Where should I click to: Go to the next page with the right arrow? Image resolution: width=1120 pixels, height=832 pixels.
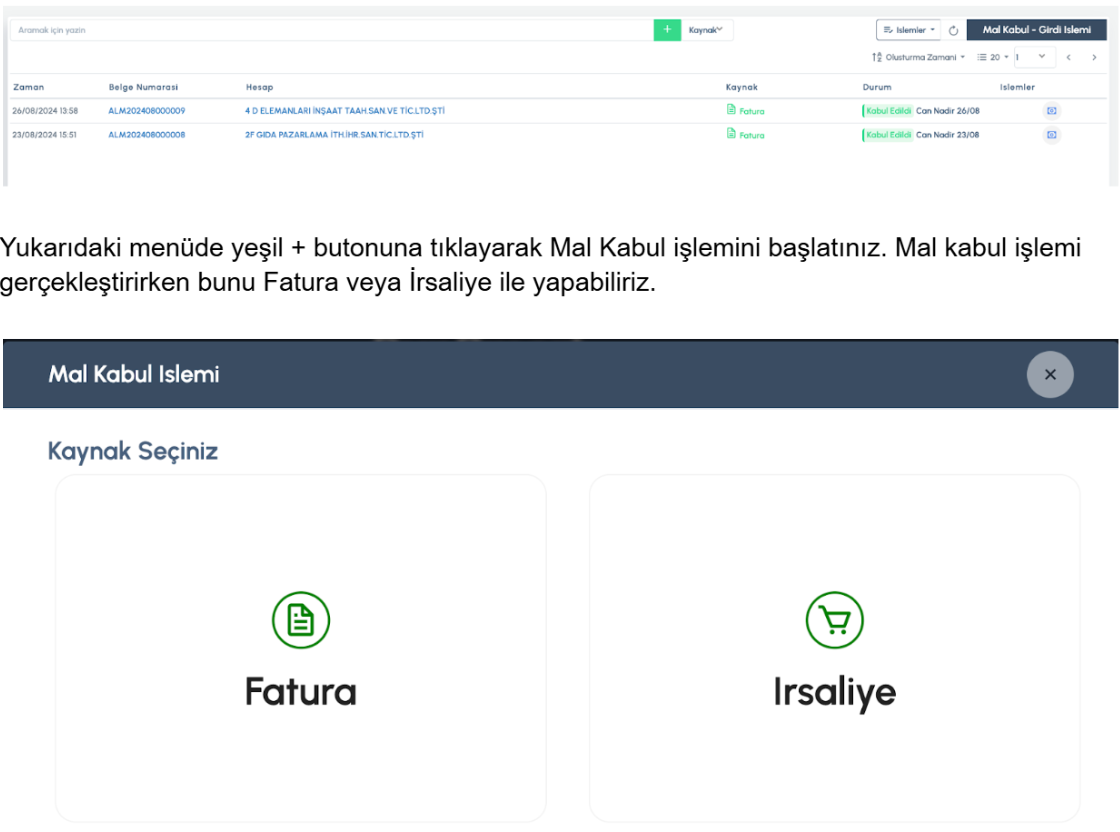click(x=1094, y=57)
